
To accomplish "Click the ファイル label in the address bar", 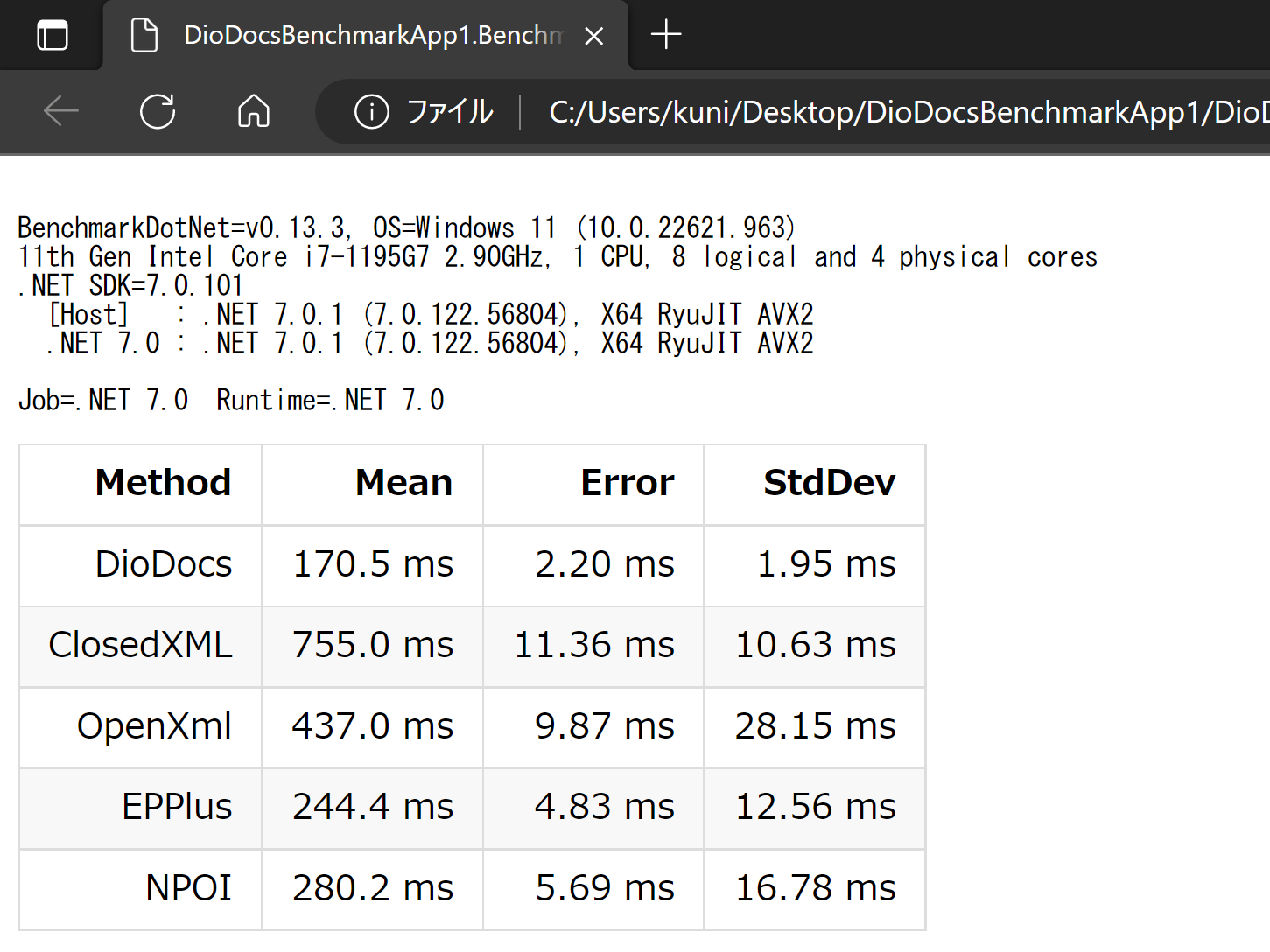I will point(450,112).
